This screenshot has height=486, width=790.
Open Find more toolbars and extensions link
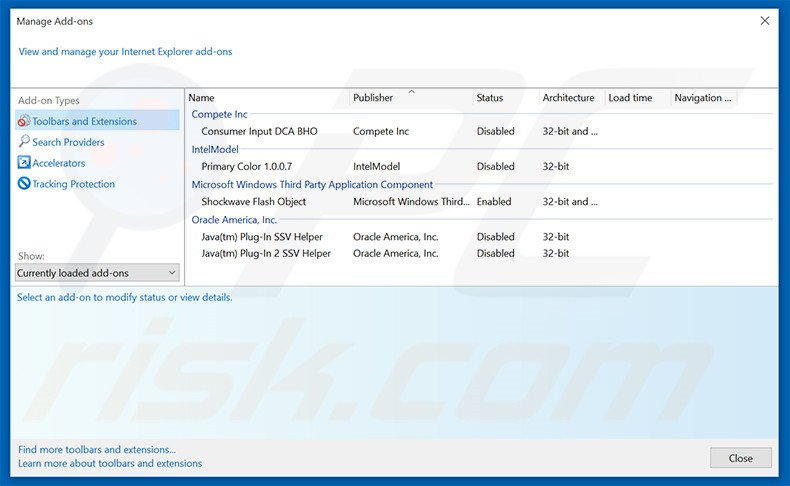(97, 449)
